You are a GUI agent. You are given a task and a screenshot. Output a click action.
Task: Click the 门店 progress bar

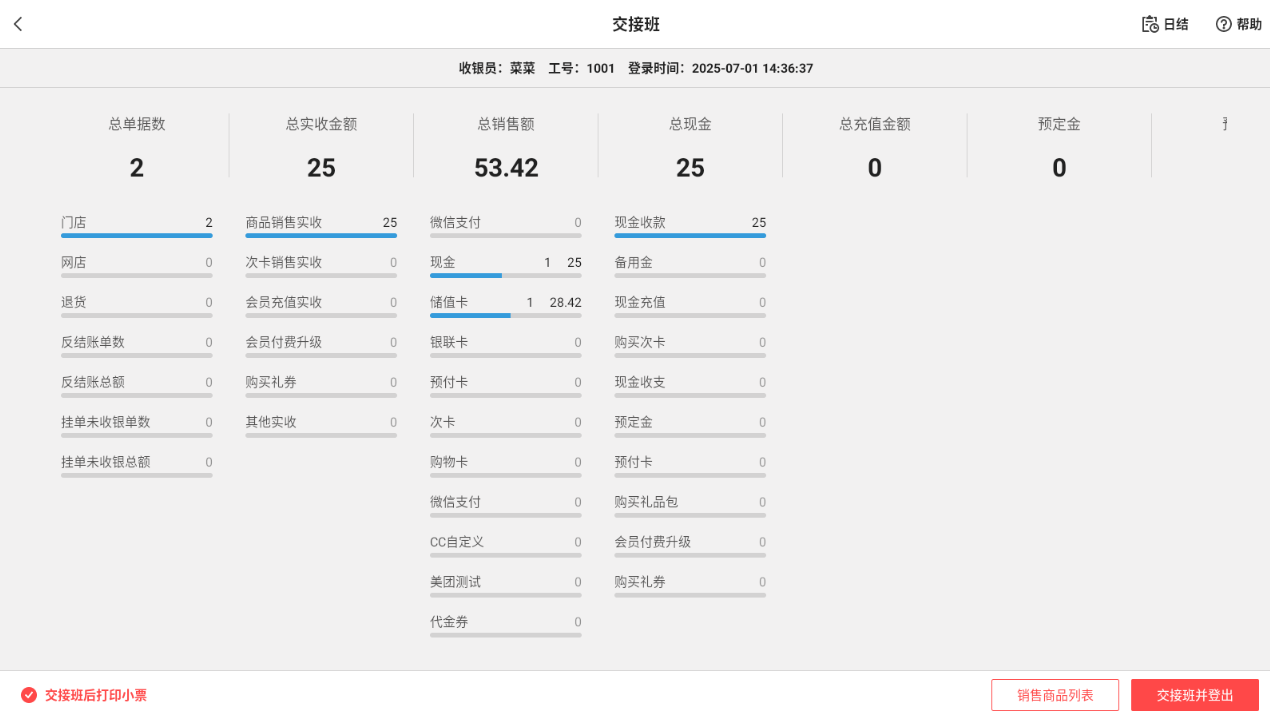coord(137,236)
